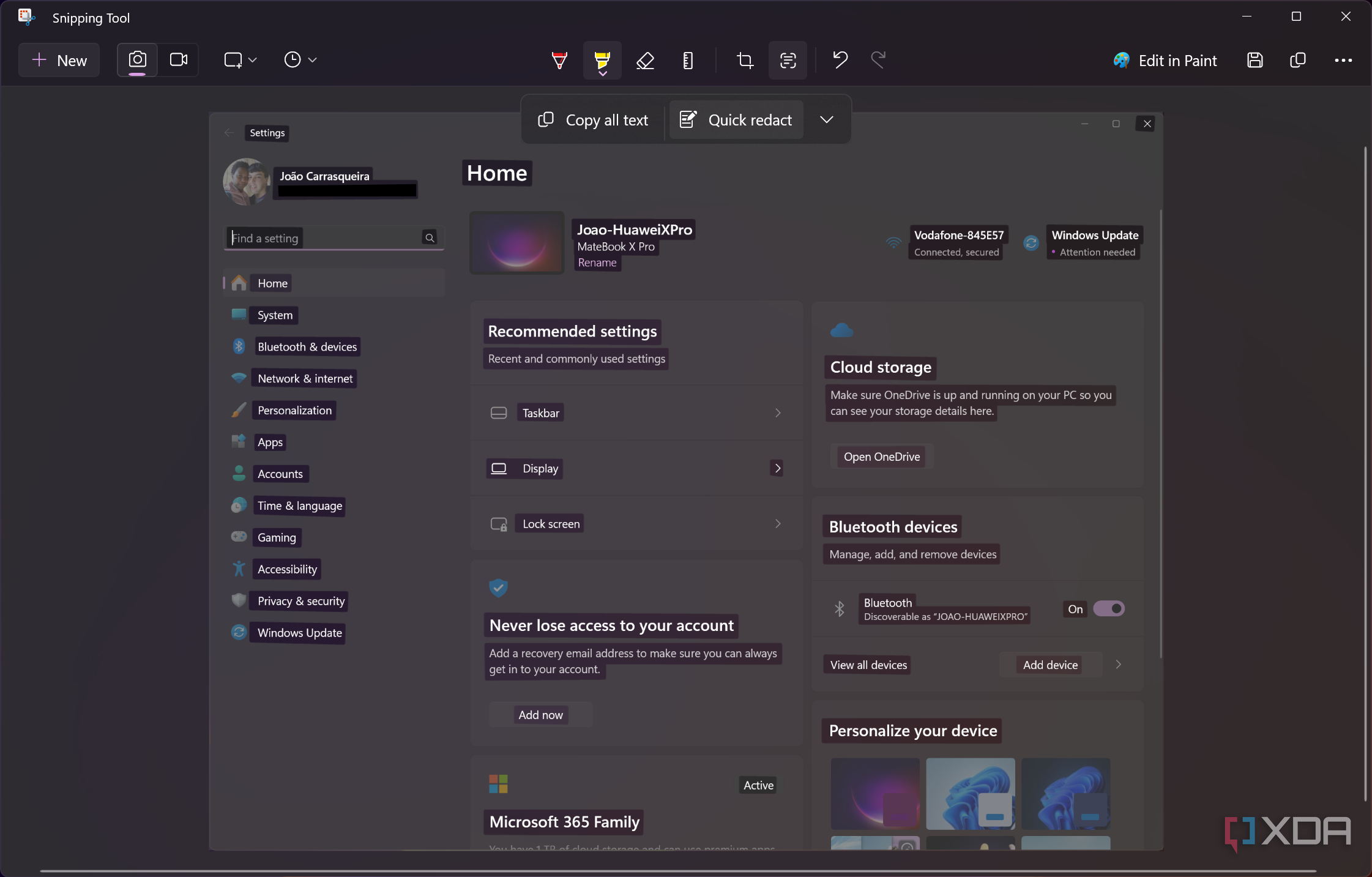Click the Privacy & security shield icon

[x=239, y=600]
